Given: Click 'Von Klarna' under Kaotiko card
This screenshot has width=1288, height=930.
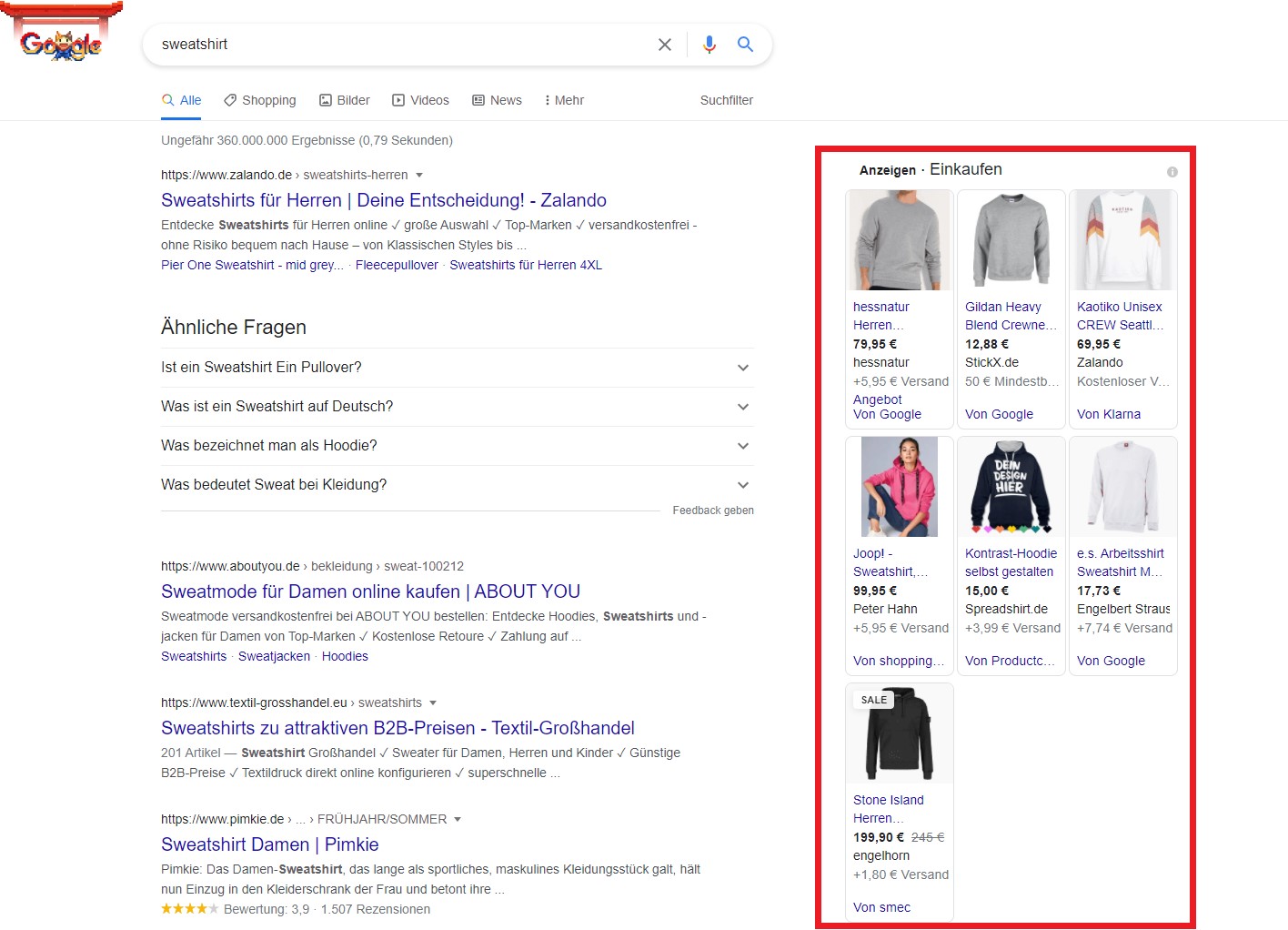Looking at the screenshot, I should click(x=1109, y=414).
